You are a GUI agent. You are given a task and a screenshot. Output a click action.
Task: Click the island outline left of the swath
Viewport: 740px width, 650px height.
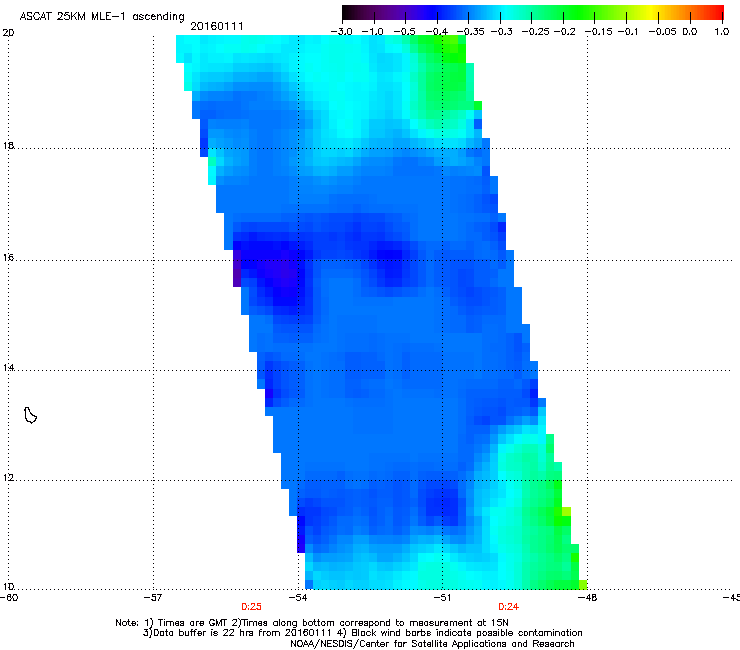pos(30,415)
